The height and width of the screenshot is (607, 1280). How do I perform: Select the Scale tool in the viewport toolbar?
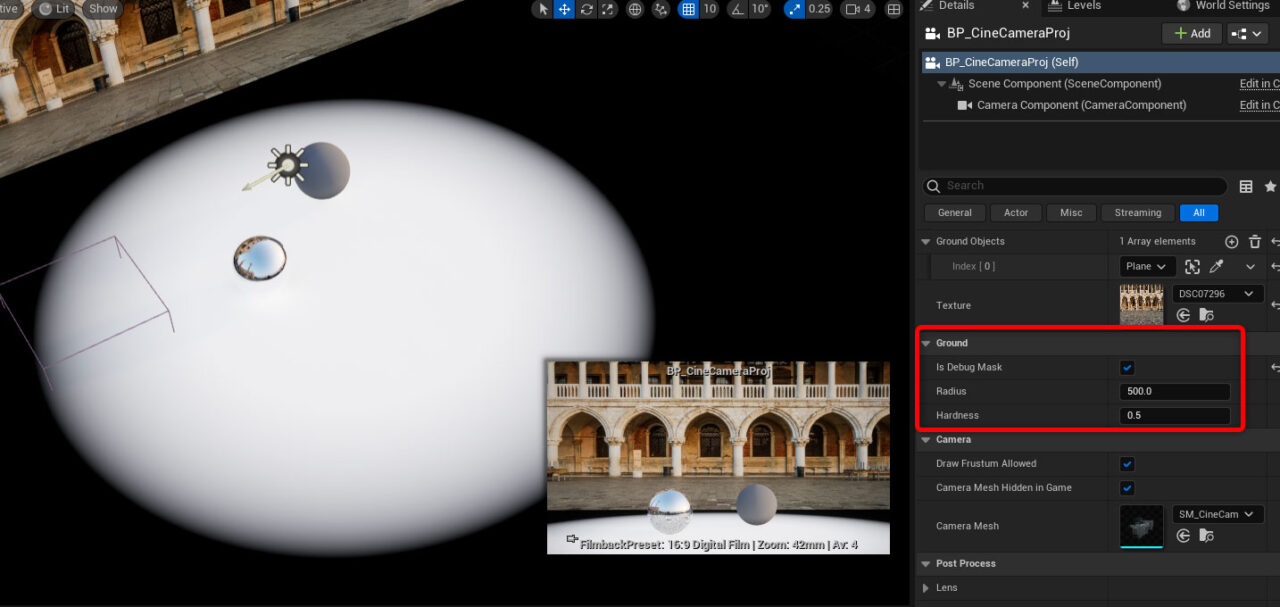(x=607, y=9)
